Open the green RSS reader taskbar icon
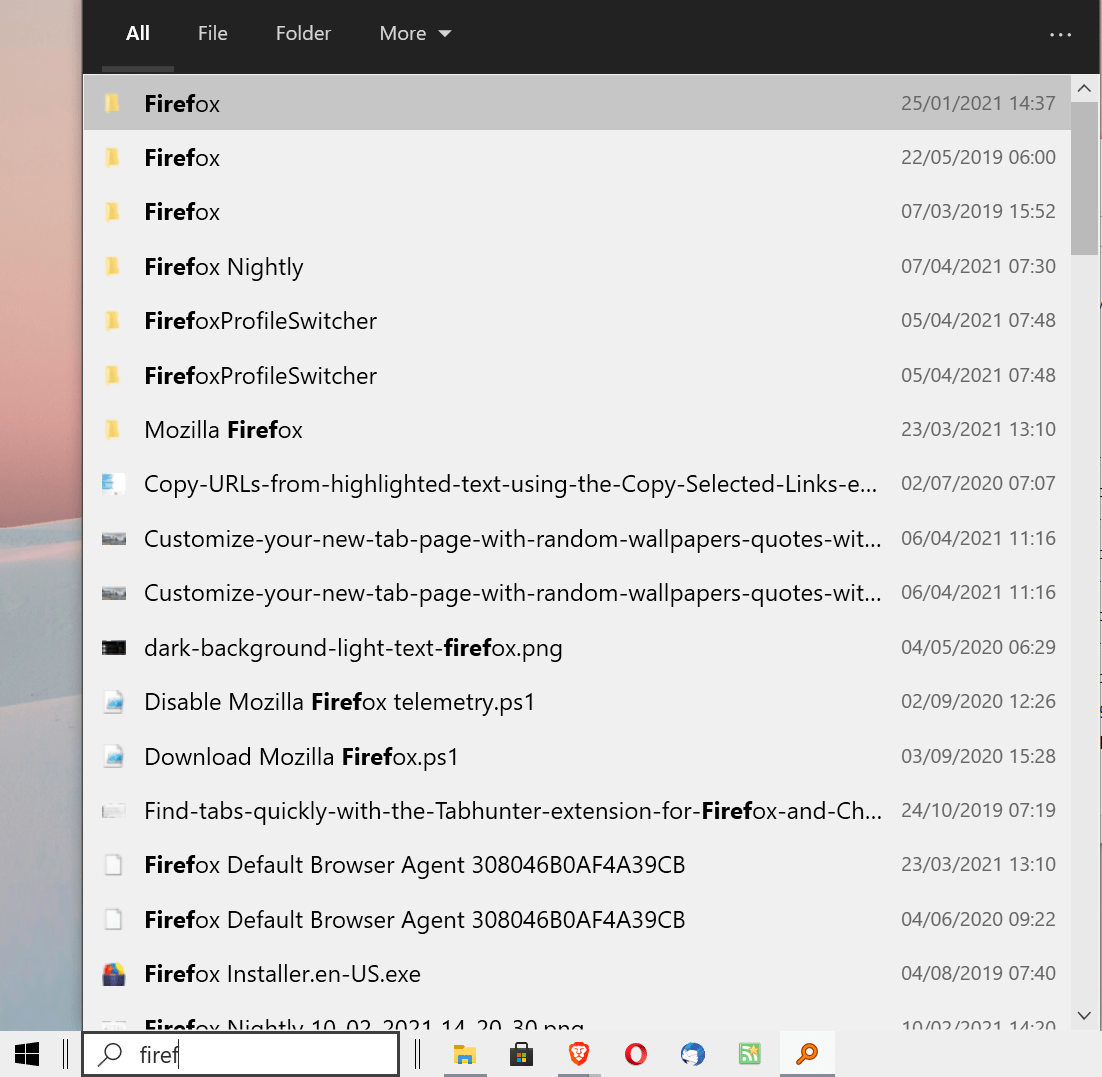This screenshot has width=1102, height=1077. pyautogui.click(x=749, y=1054)
